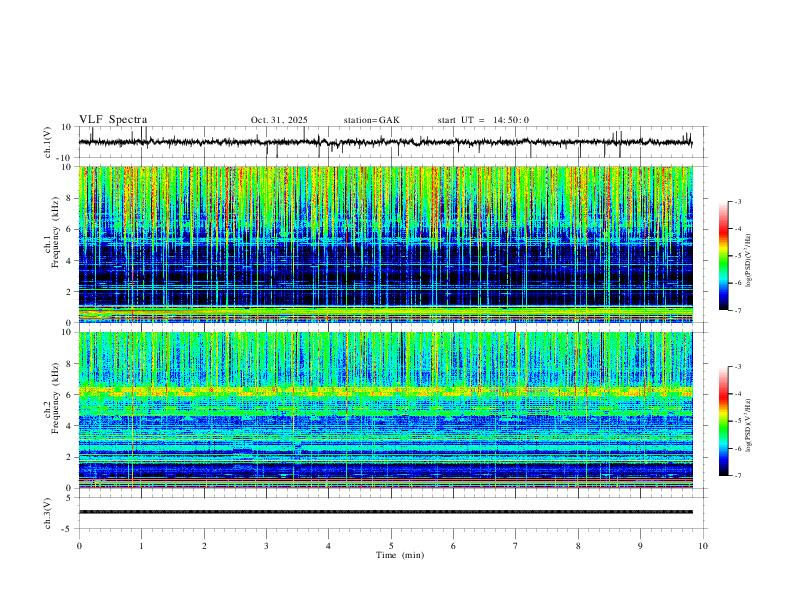The height and width of the screenshot is (612, 792).
Task: Click the "ch.3(V)" axis label
Action: pyautogui.click(x=48, y=513)
